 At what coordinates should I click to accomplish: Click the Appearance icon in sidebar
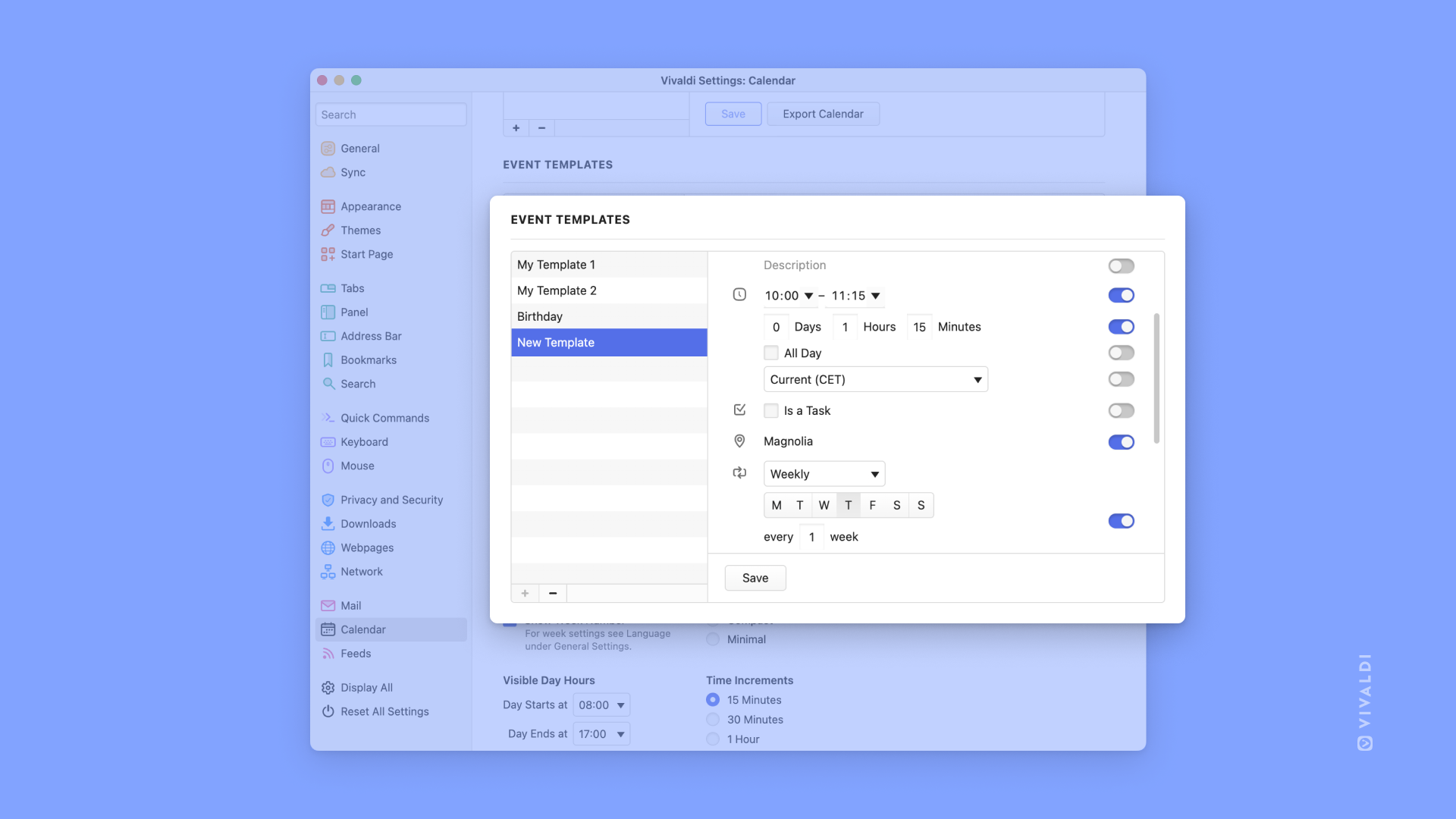coord(328,206)
